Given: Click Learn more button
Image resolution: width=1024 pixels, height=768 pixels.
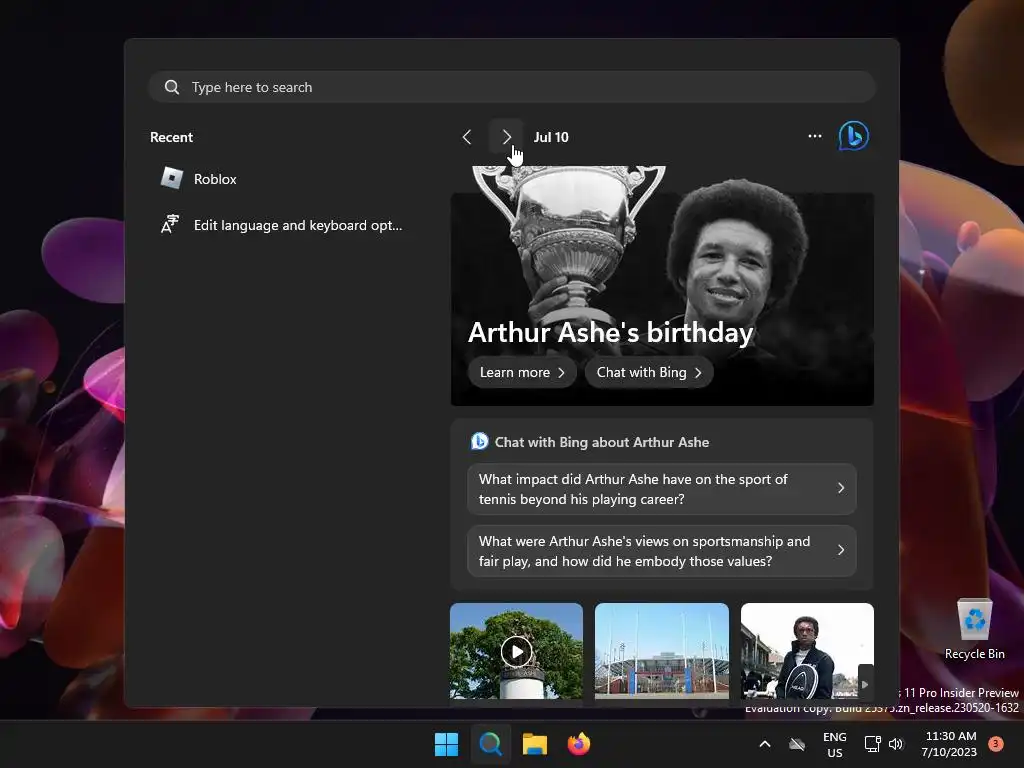Looking at the screenshot, I should tap(522, 372).
